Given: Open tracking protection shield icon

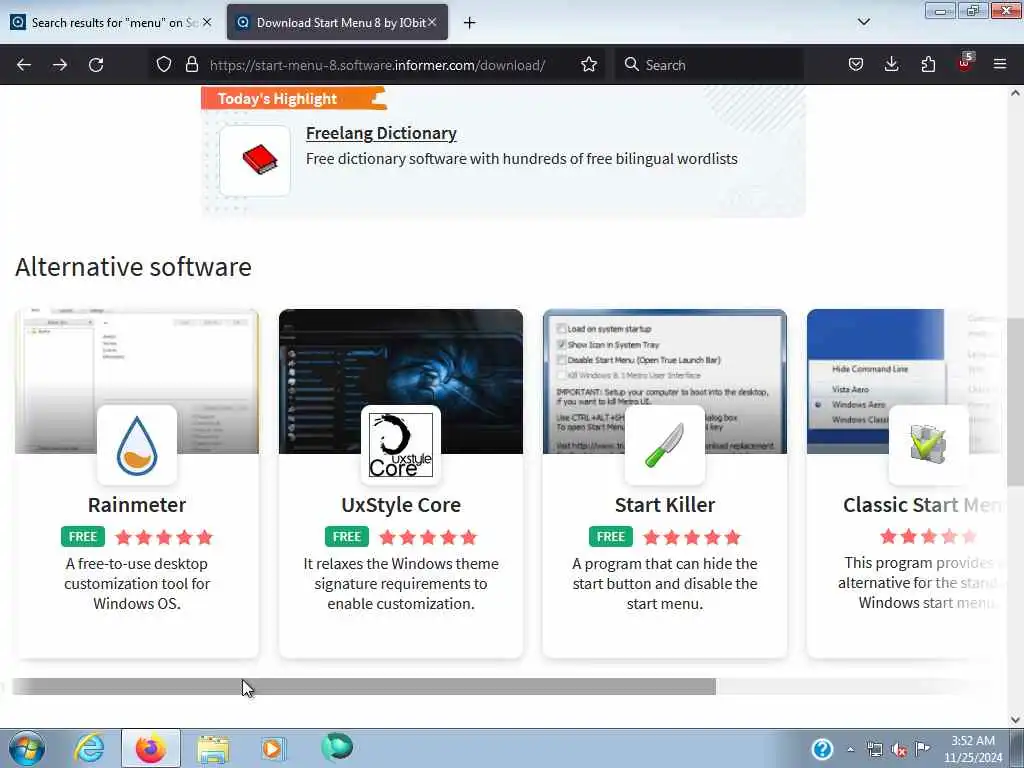Looking at the screenshot, I should [x=164, y=65].
